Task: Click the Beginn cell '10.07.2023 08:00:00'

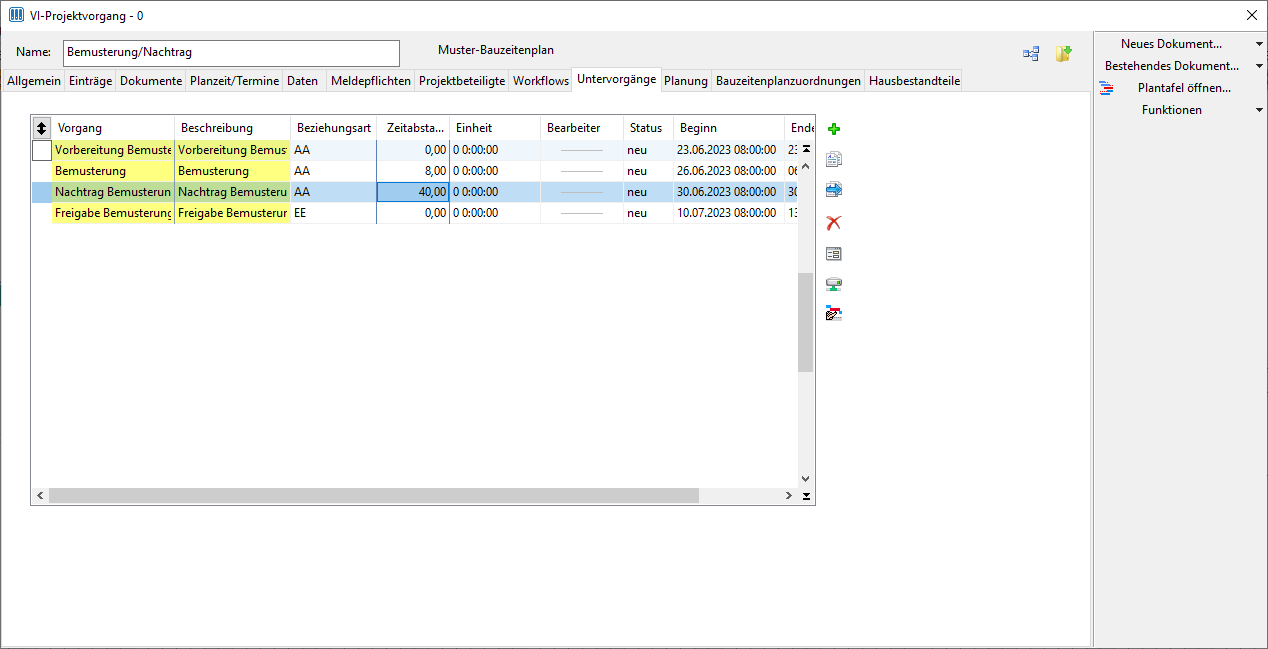Action: click(x=729, y=213)
